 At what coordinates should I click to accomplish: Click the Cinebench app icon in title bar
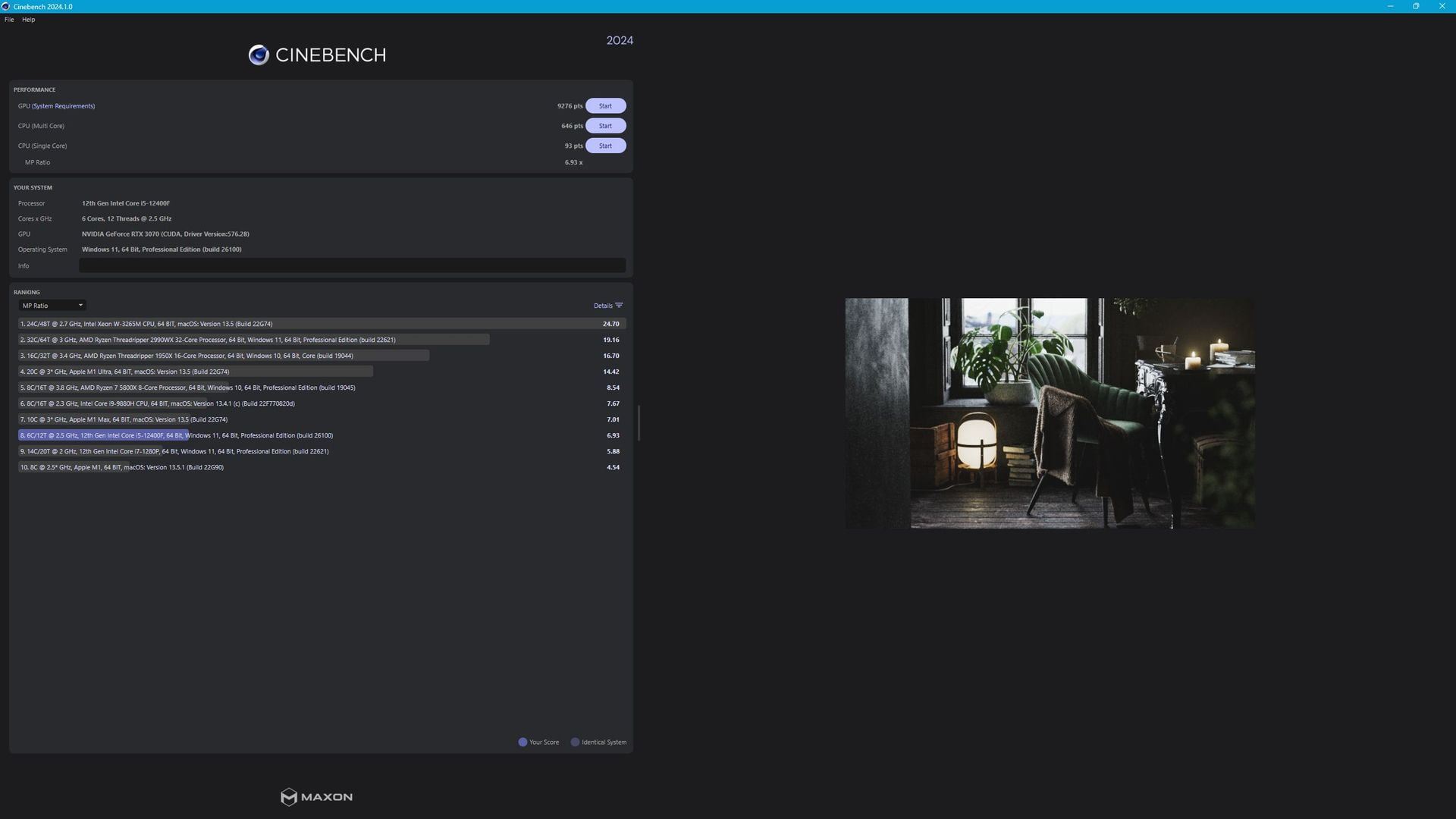[6, 6]
